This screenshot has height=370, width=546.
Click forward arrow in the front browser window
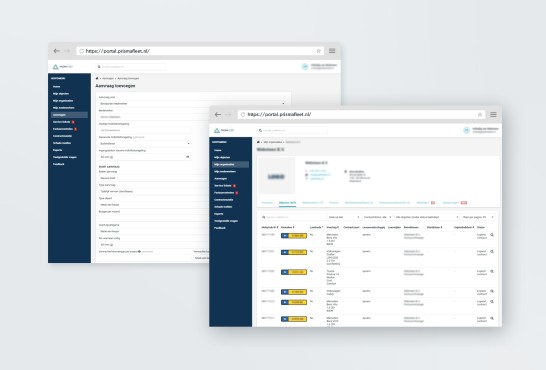point(228,115)
